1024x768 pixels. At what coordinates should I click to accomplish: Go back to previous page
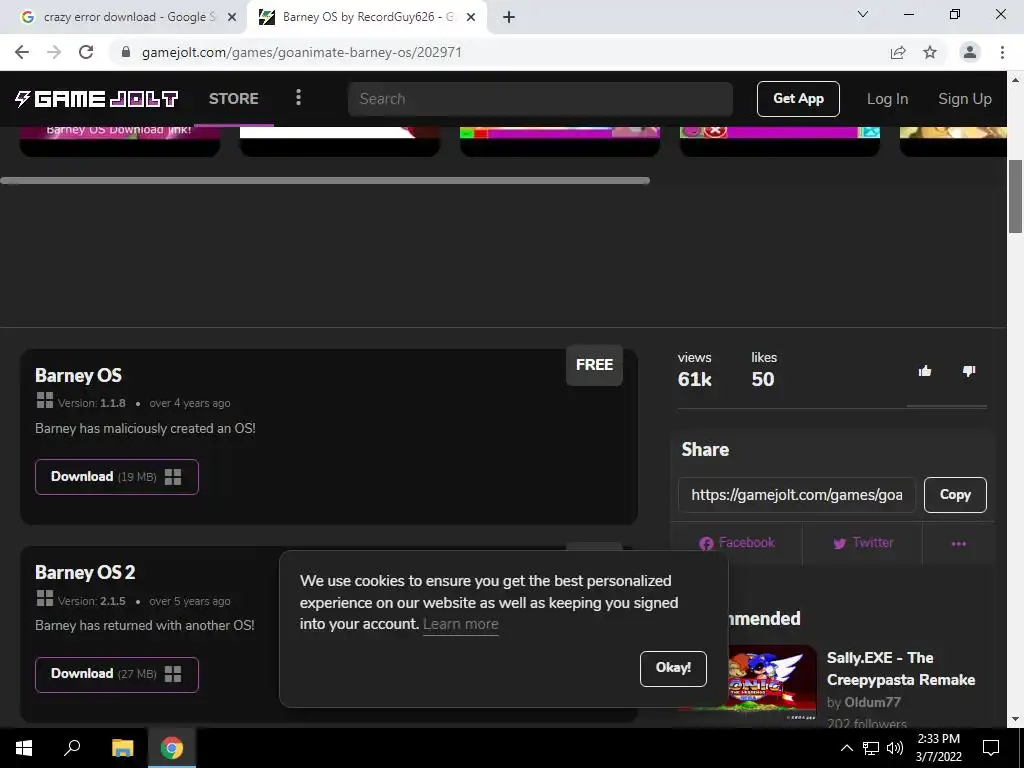[x=22, y=52]
